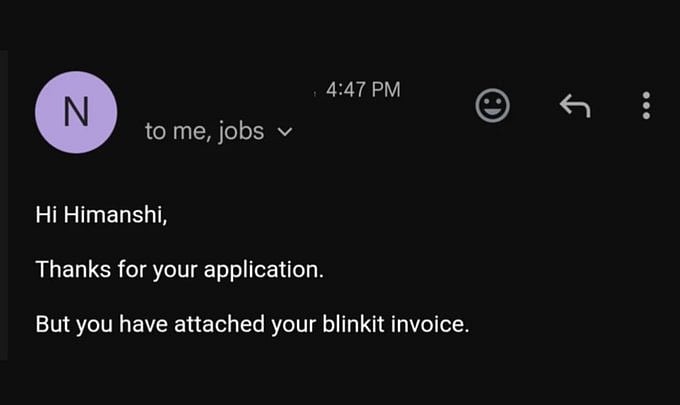
Task: Click the "Thanks for your application." line
Action: (179, 269)
